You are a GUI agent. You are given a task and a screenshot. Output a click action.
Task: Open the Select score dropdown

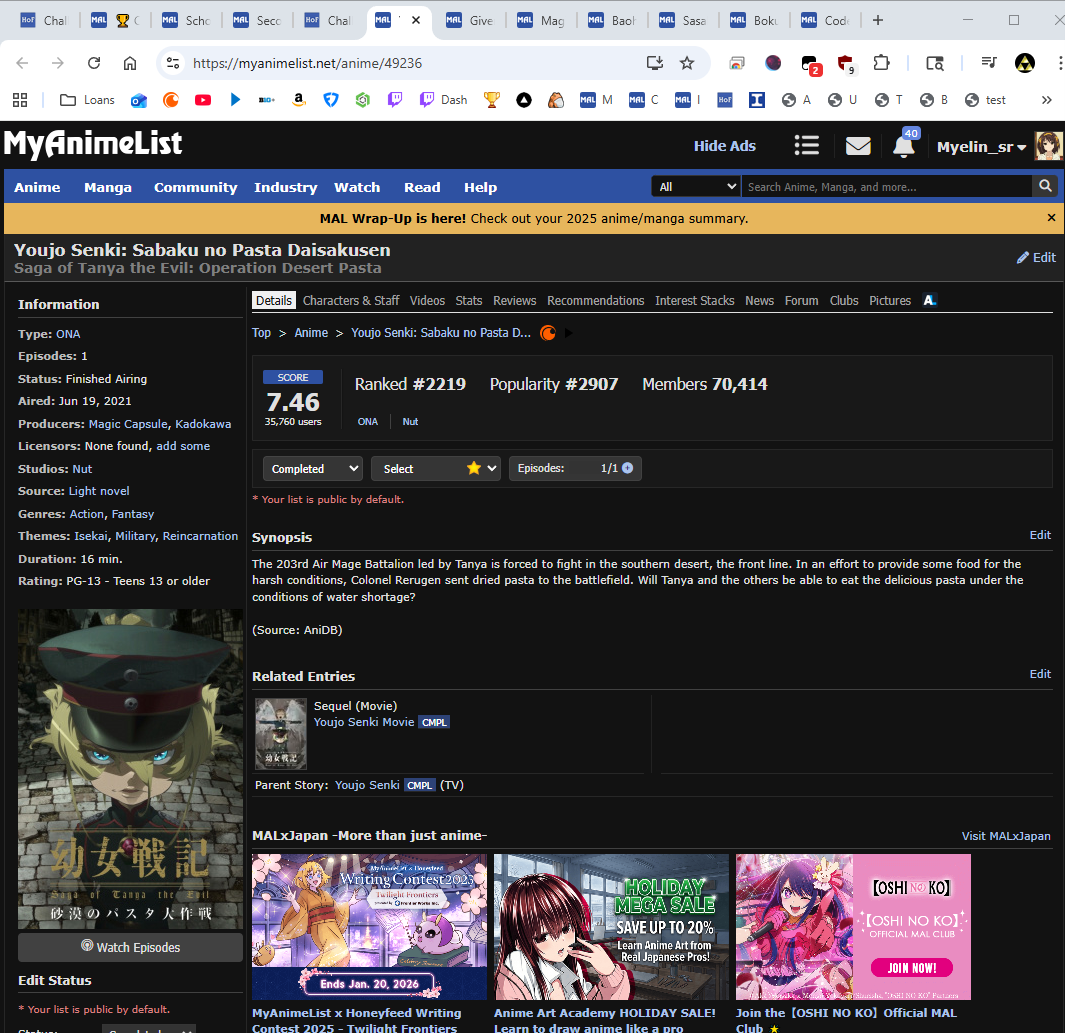(435, 469)
